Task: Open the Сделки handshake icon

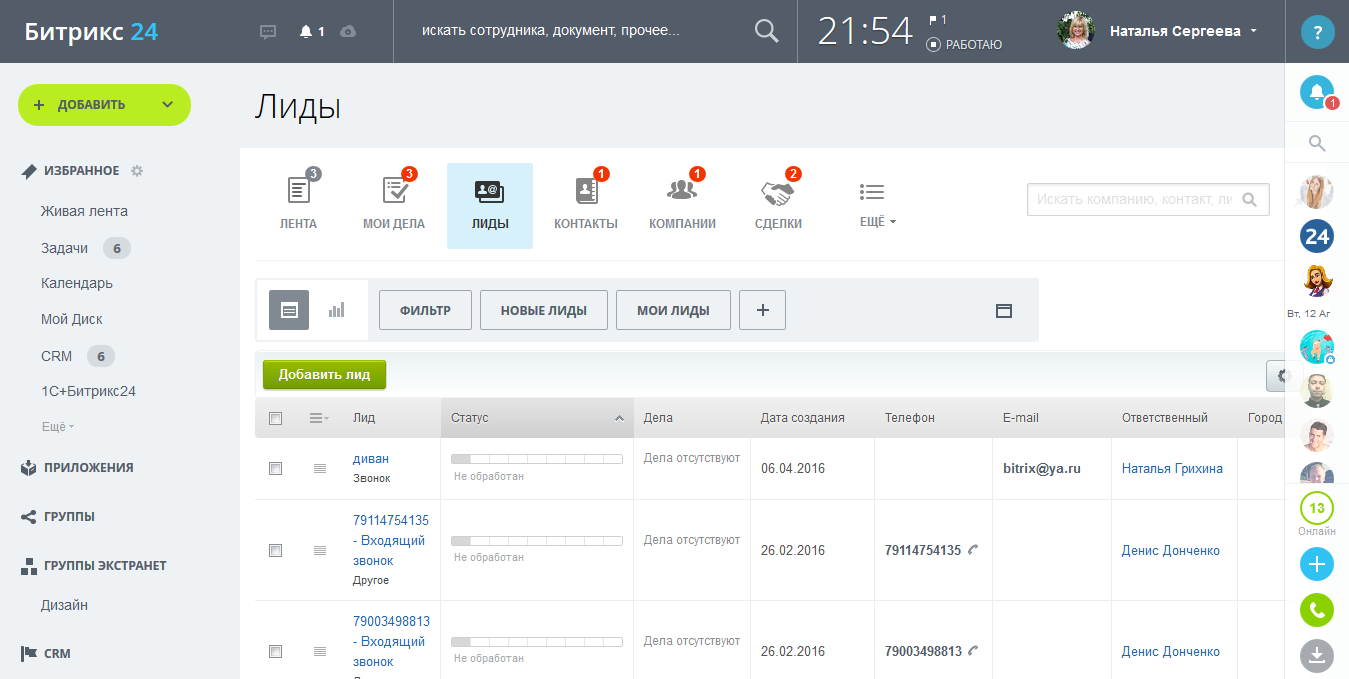Action: (x=777, y=191)
